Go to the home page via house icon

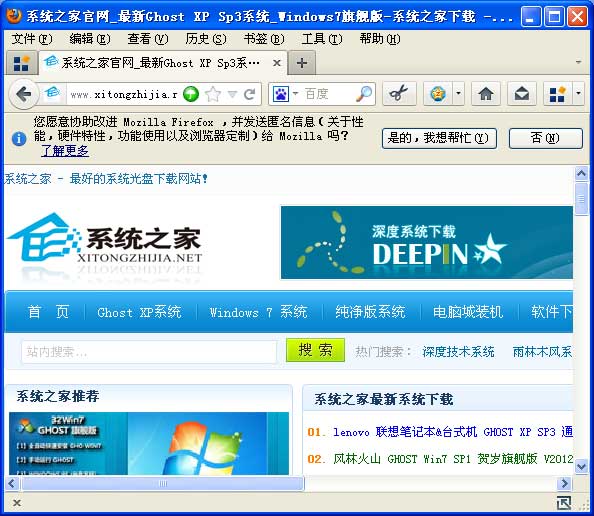point(486,94)
